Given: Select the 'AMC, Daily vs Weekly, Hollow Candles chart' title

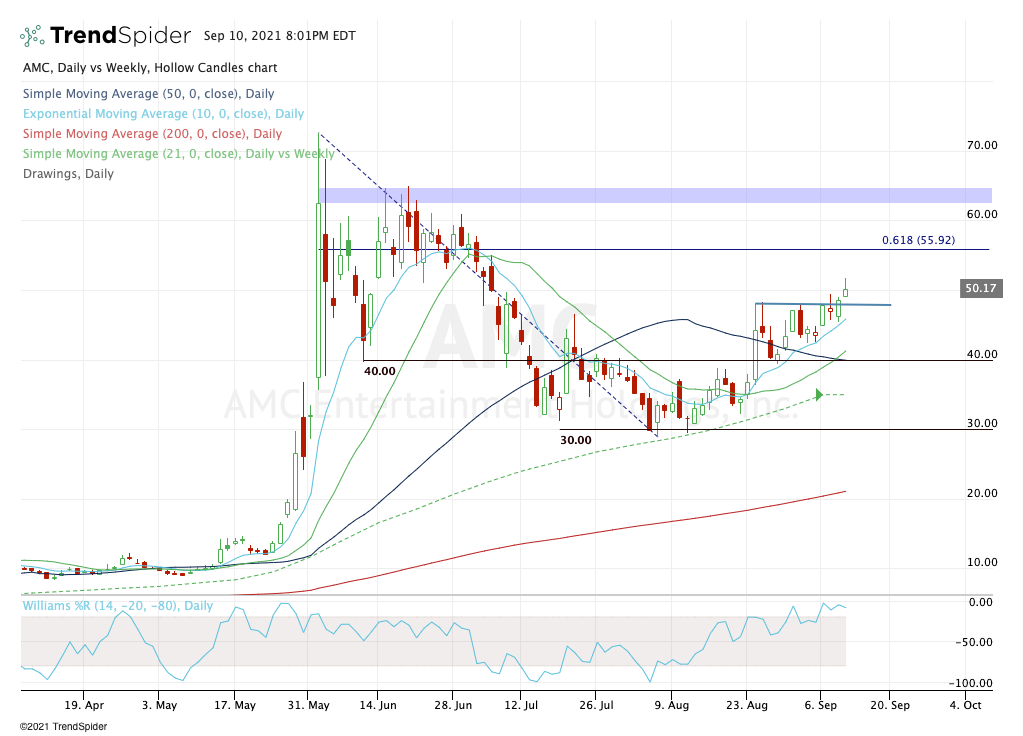Looking at the screenshot, I should coord(150,68).
